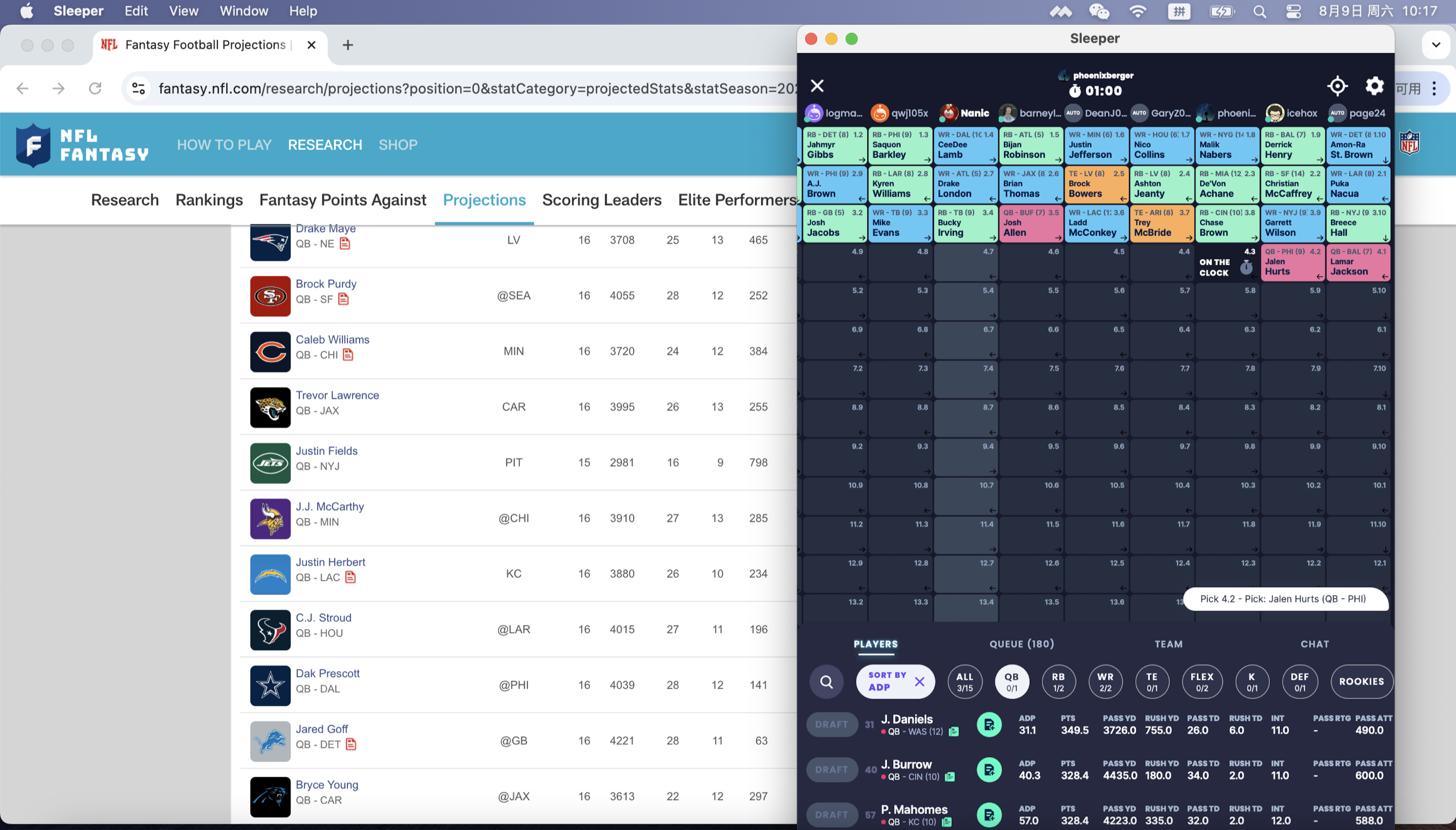
Task: Expand the browser tab list chevron
Action: [x=1436, y=45]
